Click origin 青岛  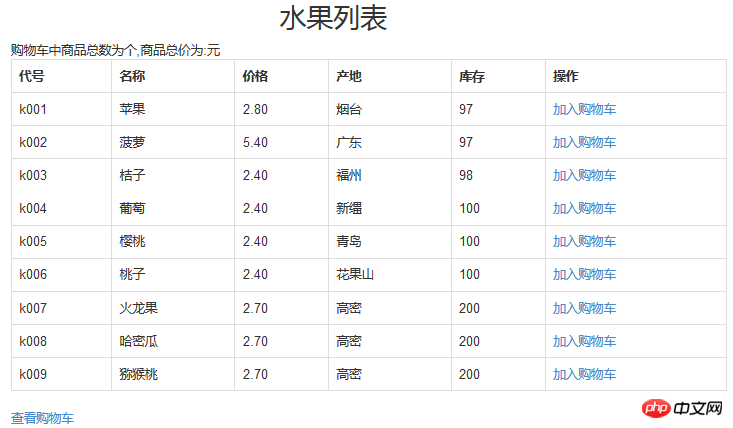[349, 242]
